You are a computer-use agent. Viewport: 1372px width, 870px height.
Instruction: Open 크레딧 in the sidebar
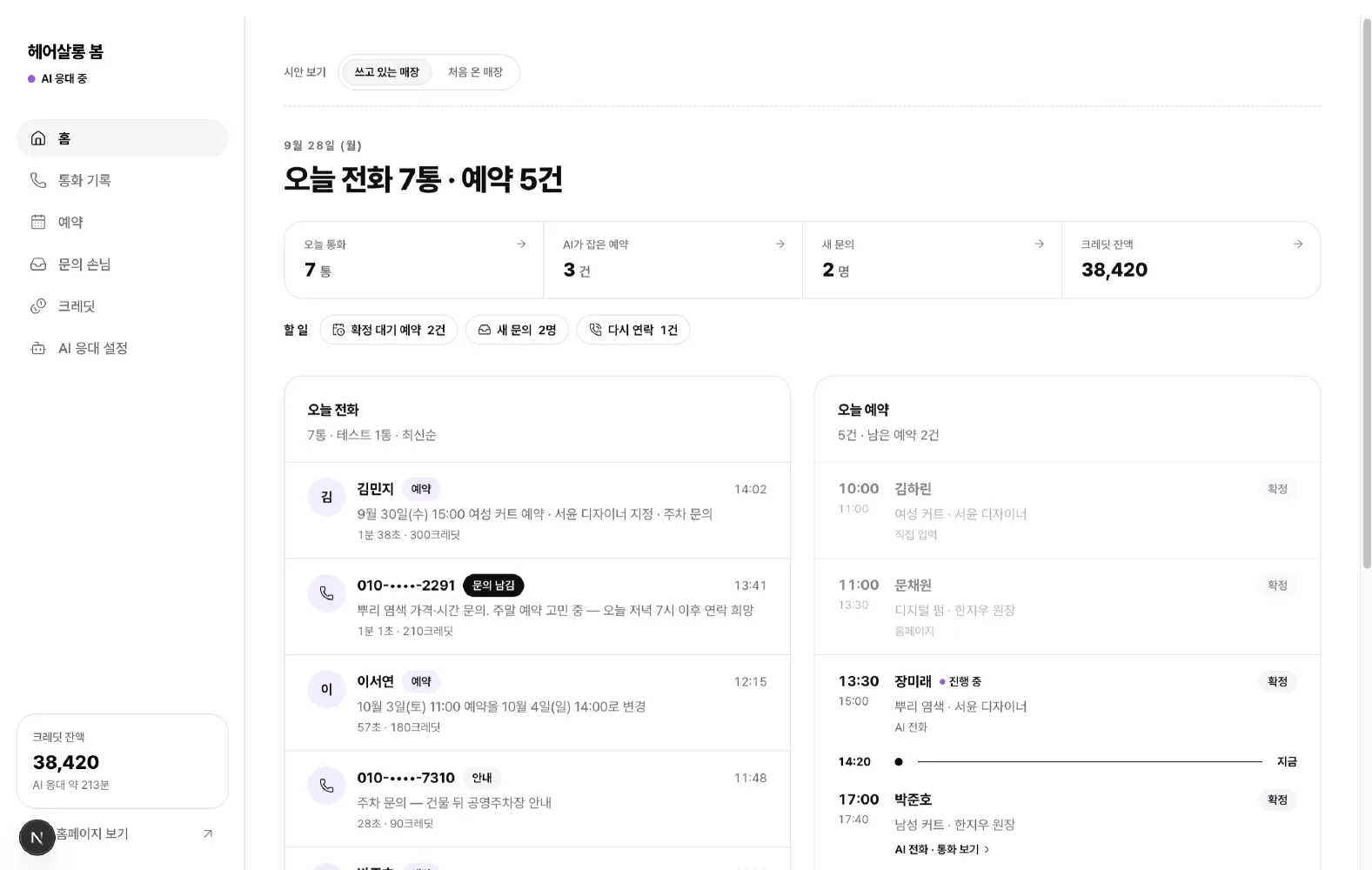123,306
